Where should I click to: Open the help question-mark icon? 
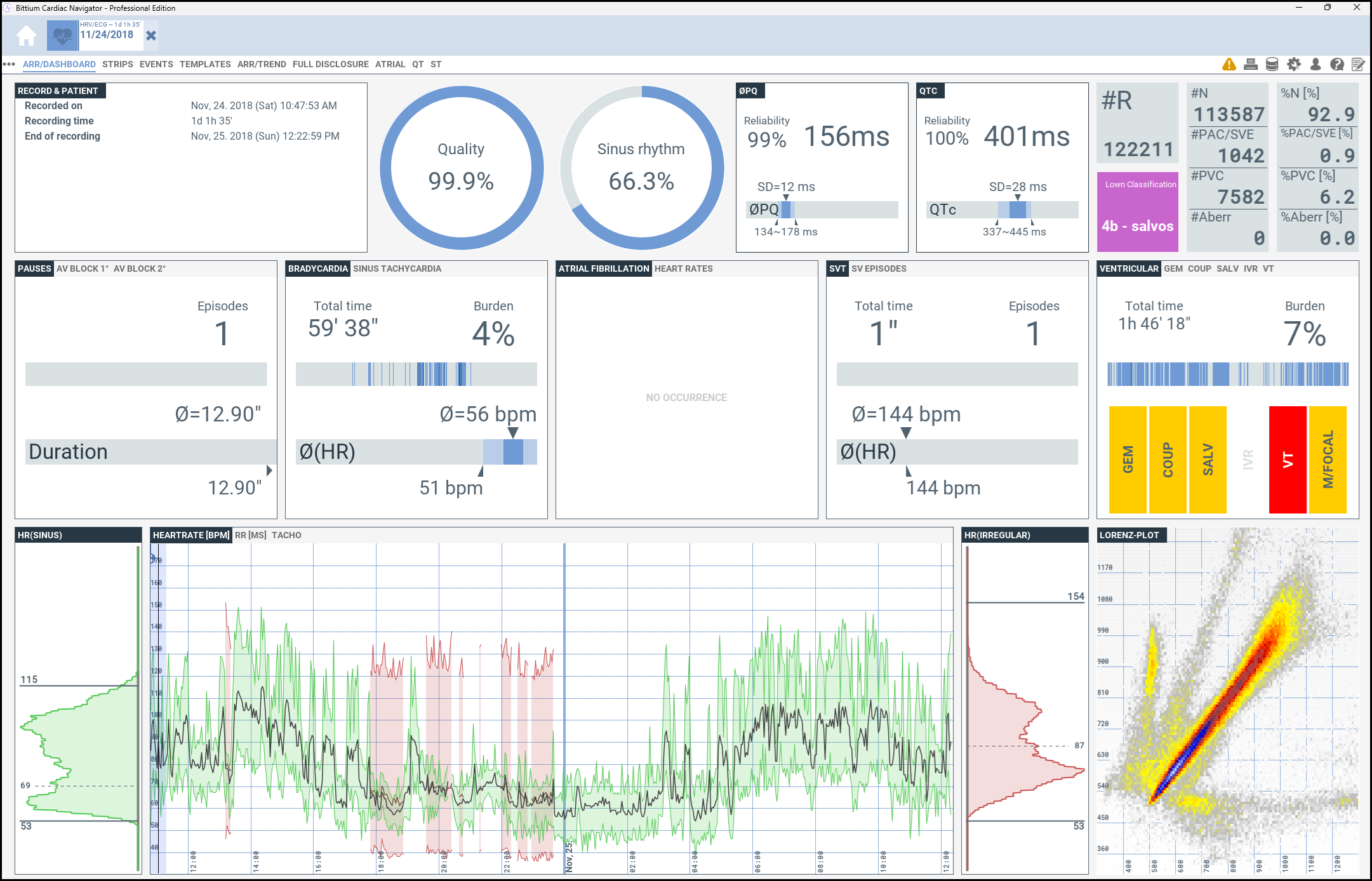click(x=1337, y=64)
